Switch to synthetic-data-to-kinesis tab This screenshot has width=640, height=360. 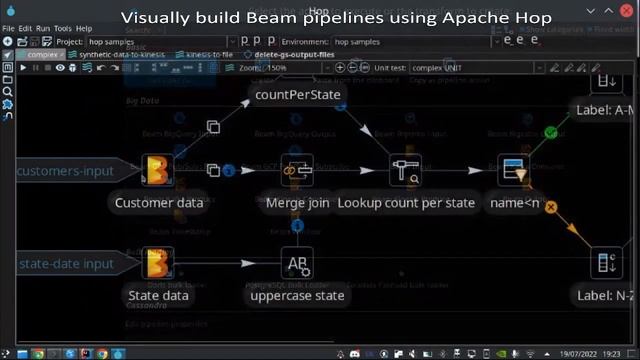point(118,55)
